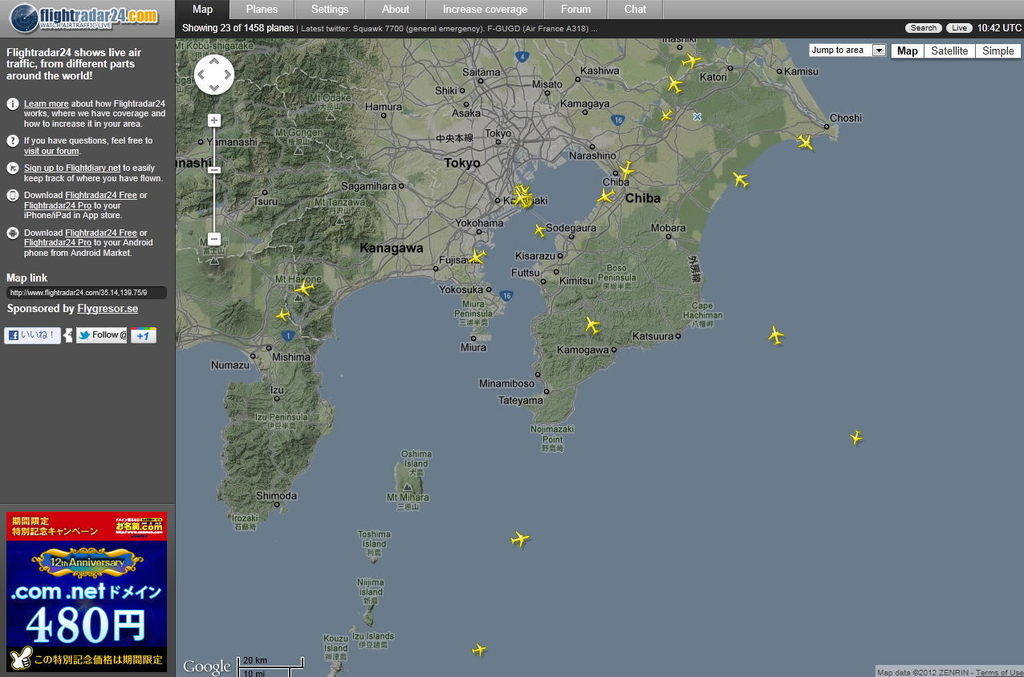Click the zoom in plus button

214,120
